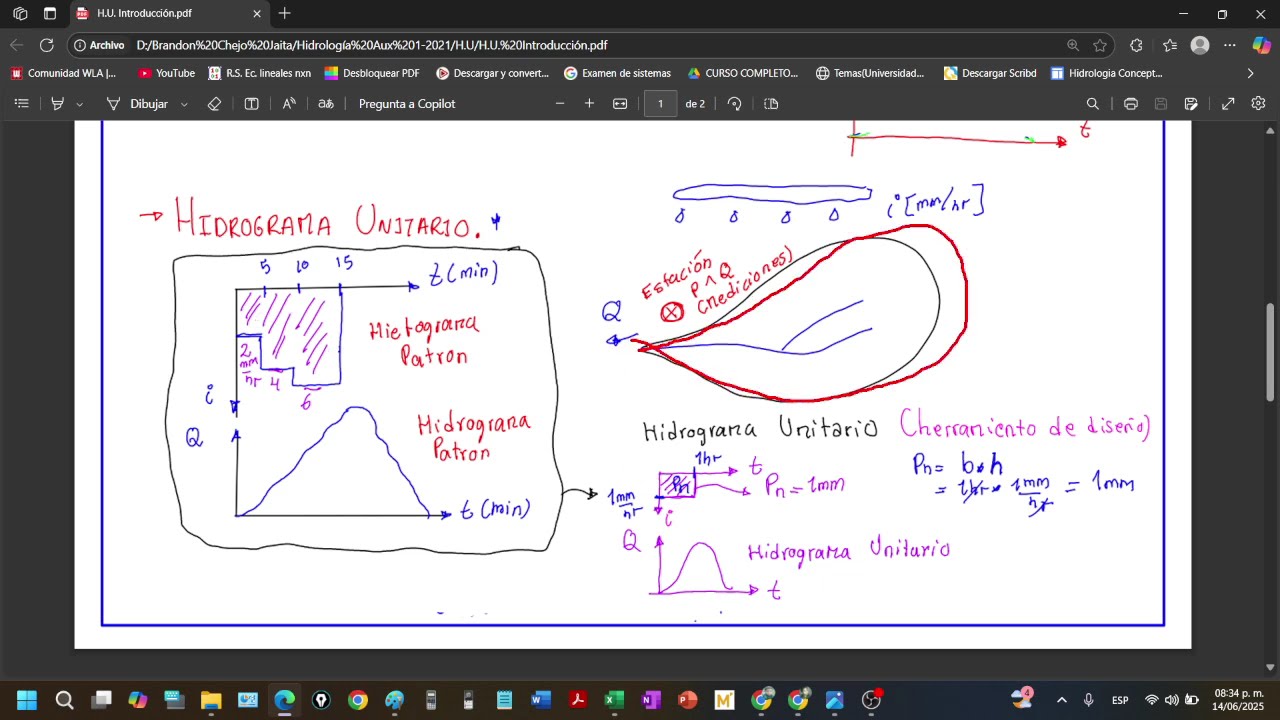This screenshot has height=720, width=1280.
Task: Open Examen de sistemas bookmark
Action: click(x=617, y=73)
